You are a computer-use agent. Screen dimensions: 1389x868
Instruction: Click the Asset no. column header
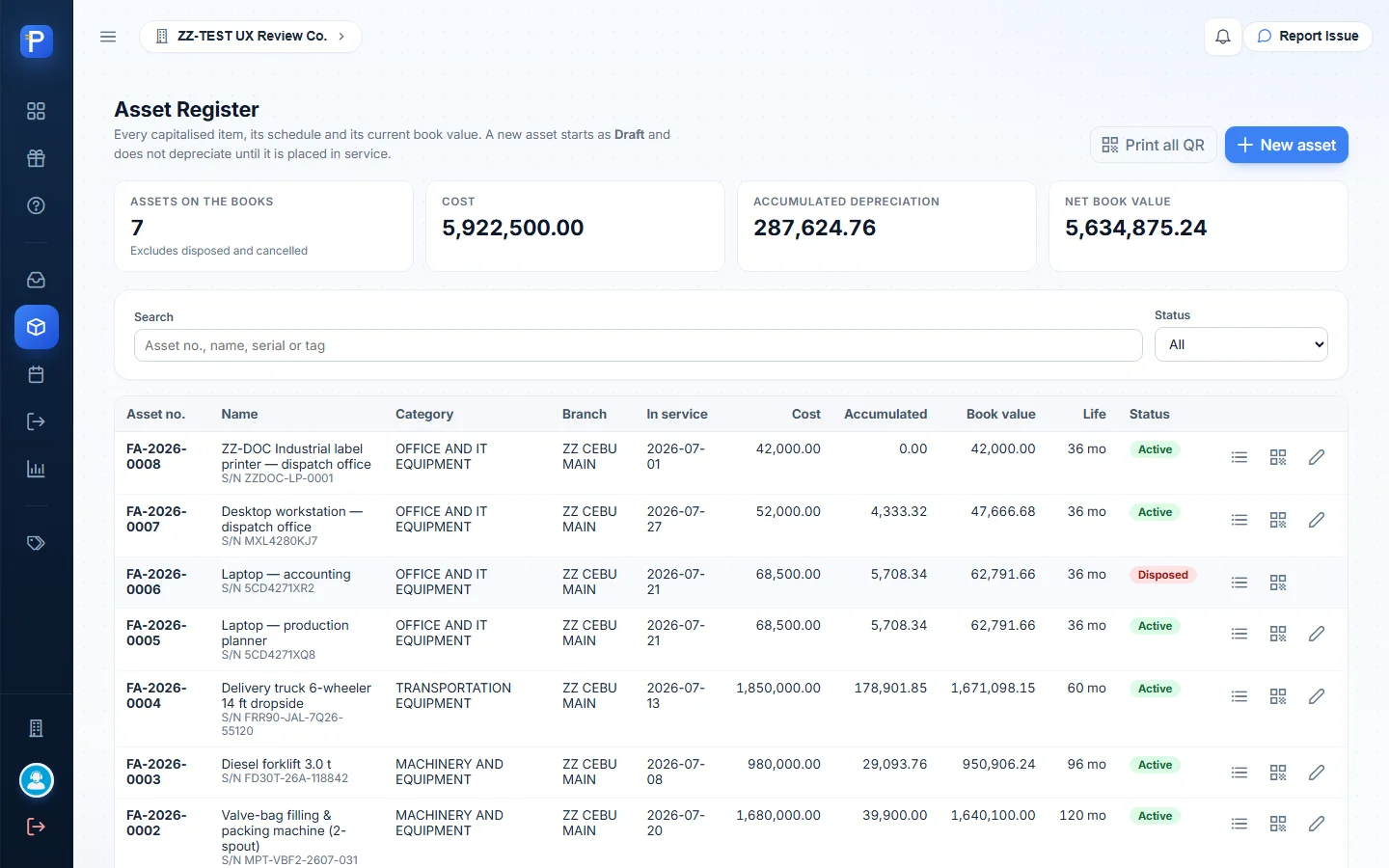(x=155, y=414)
